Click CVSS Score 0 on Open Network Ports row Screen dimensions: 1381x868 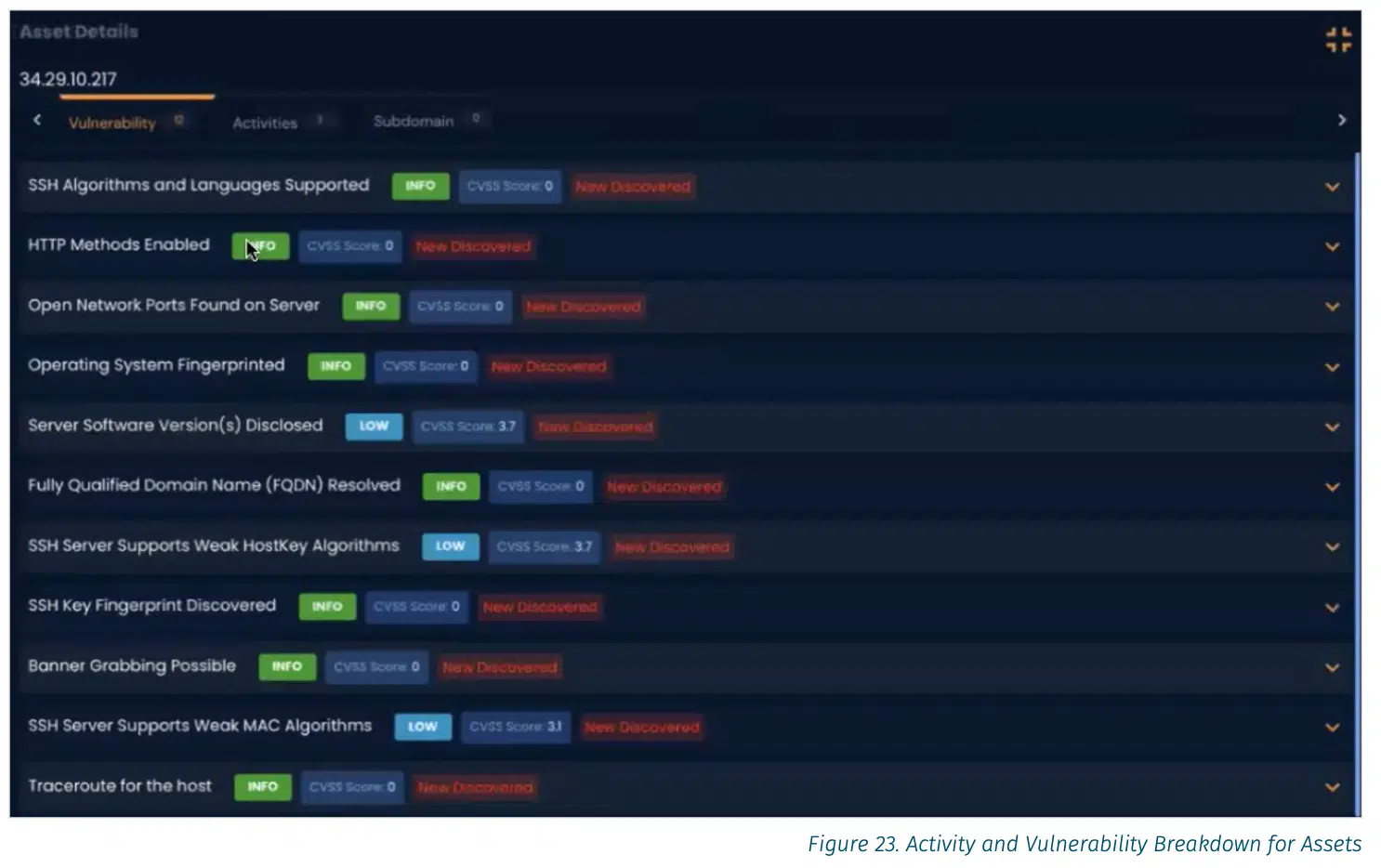(460, 306)
